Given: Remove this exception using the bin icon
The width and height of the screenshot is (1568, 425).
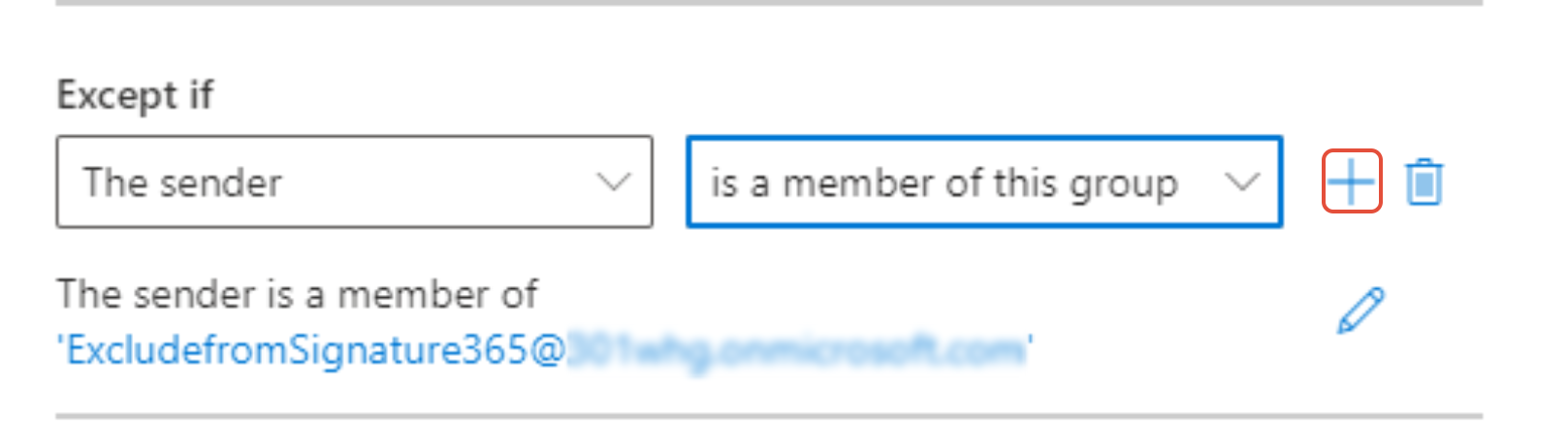Looking at the screenshot, I should tap(1424, 182).
